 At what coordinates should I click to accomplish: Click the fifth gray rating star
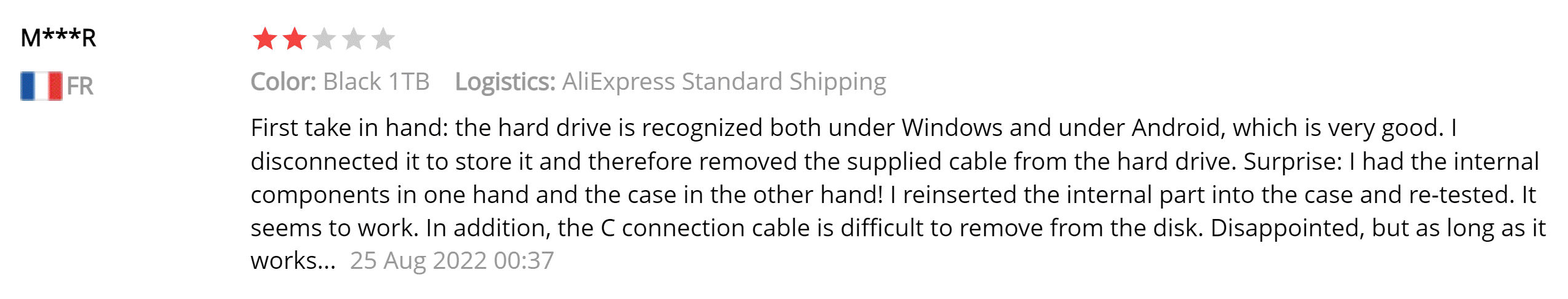[383, 39]
